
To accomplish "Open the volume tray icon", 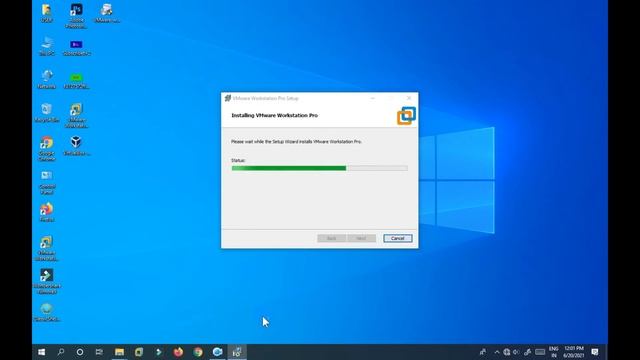I will pos(516,352).
